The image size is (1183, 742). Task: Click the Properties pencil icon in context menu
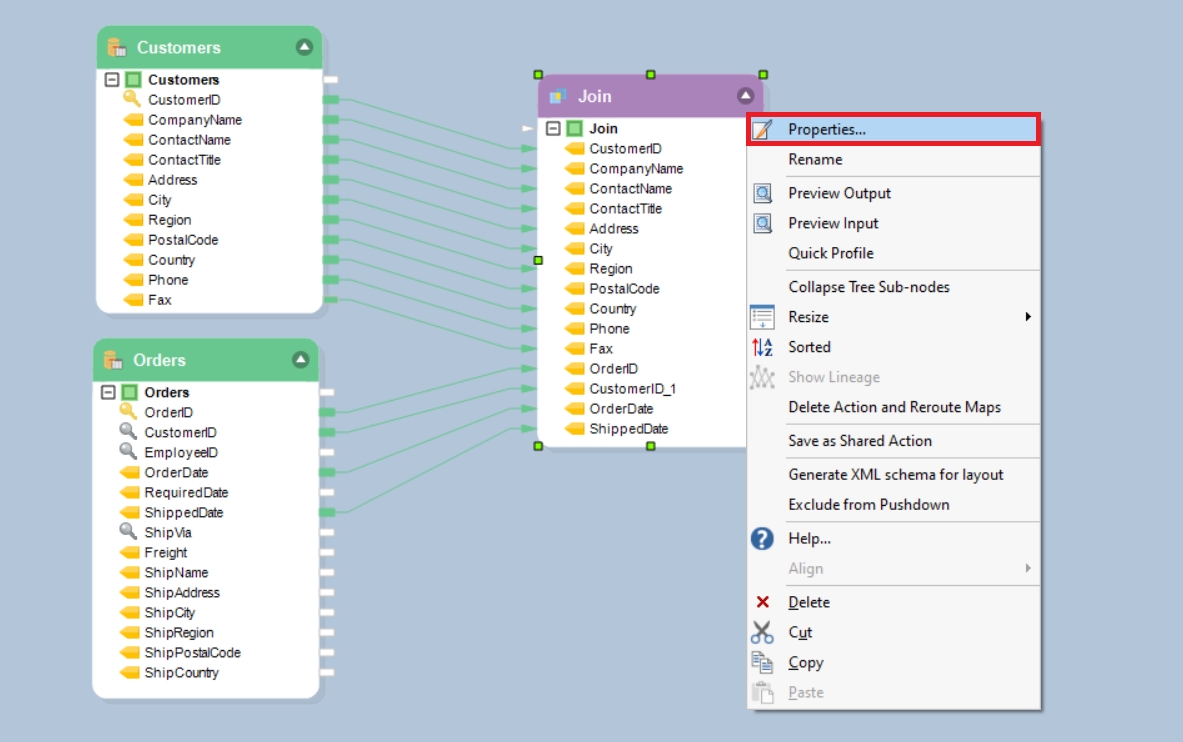tap(763, 130)
